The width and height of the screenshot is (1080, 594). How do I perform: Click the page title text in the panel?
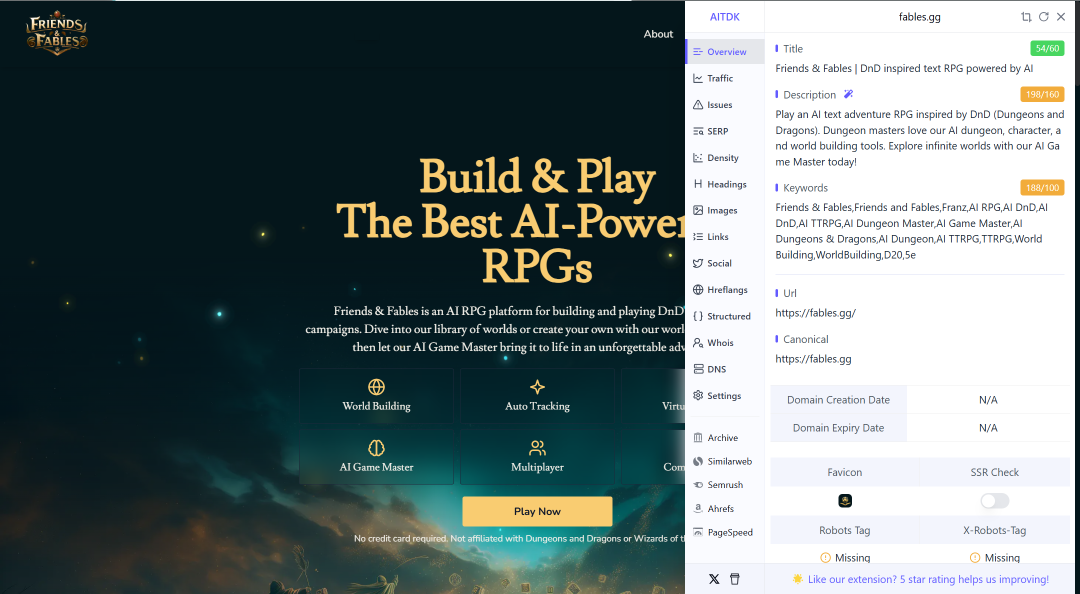(904, 68)
